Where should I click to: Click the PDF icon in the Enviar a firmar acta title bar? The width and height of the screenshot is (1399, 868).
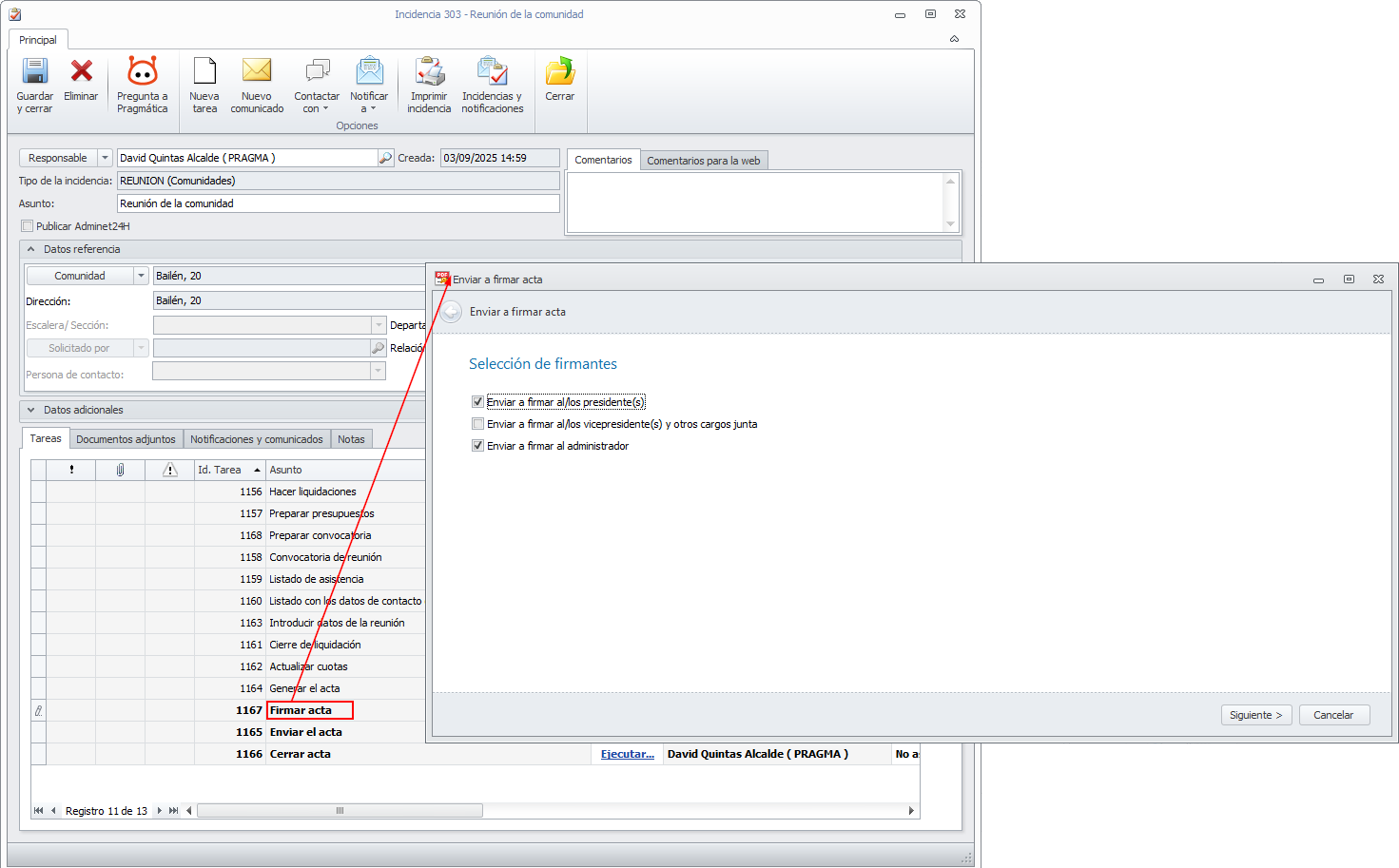pos(442,279)
